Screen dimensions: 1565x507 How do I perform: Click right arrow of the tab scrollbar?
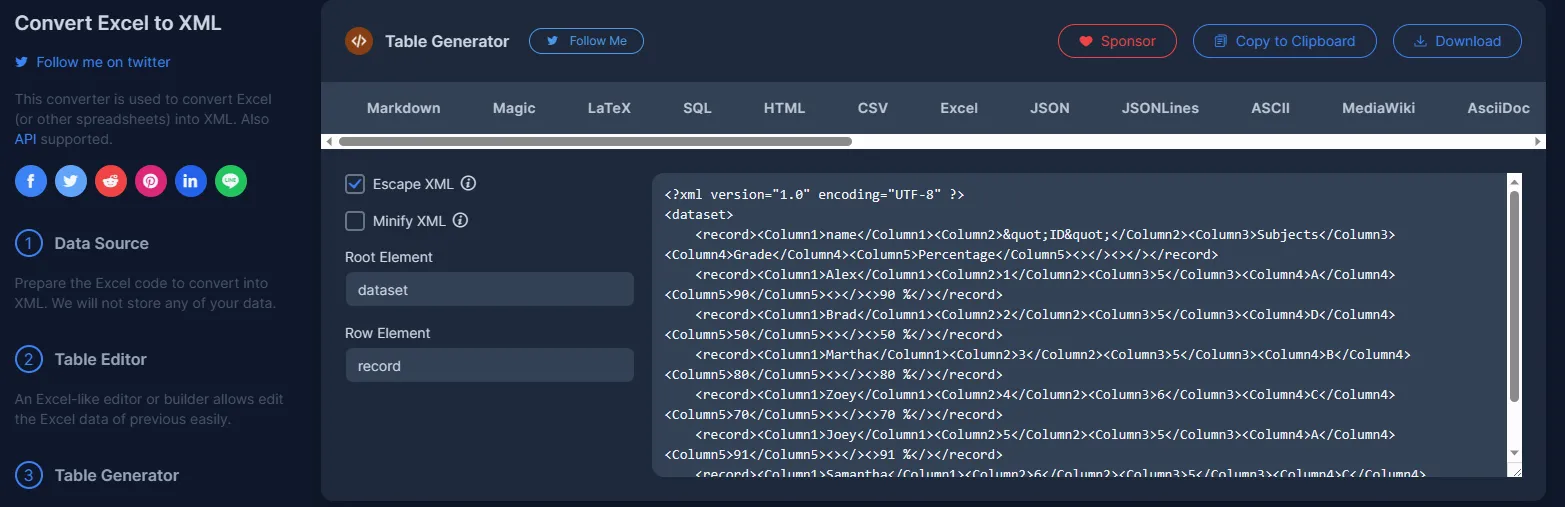click(1538, 142)
